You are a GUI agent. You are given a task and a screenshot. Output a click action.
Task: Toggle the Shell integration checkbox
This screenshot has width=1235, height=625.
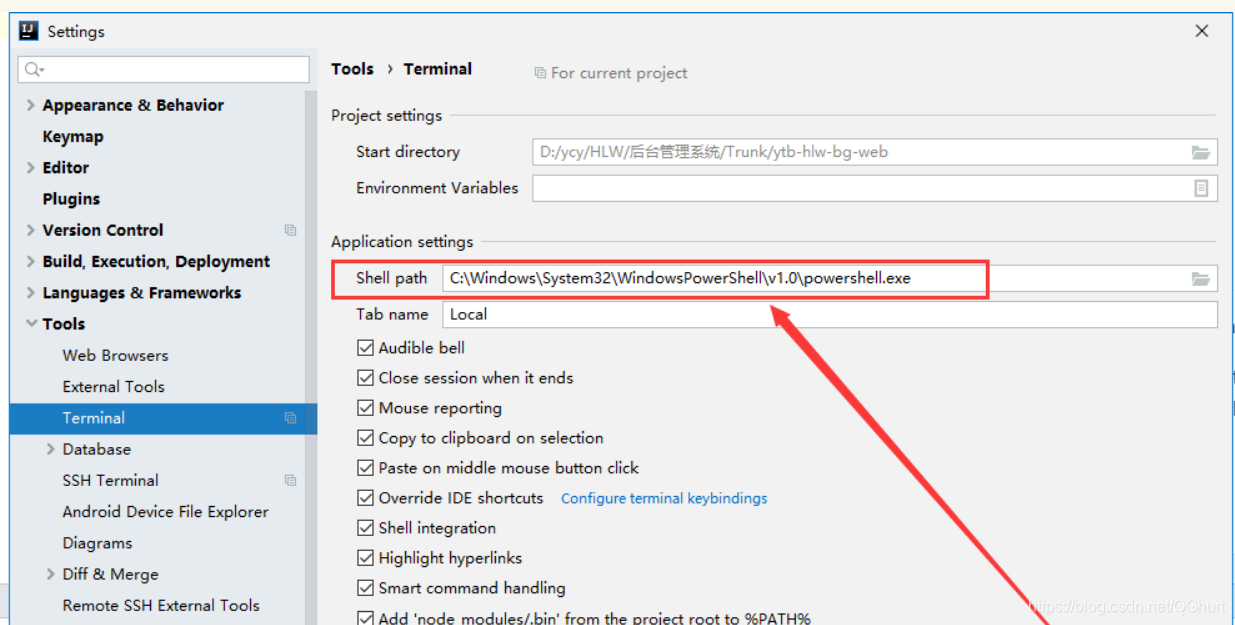(365, 528)
